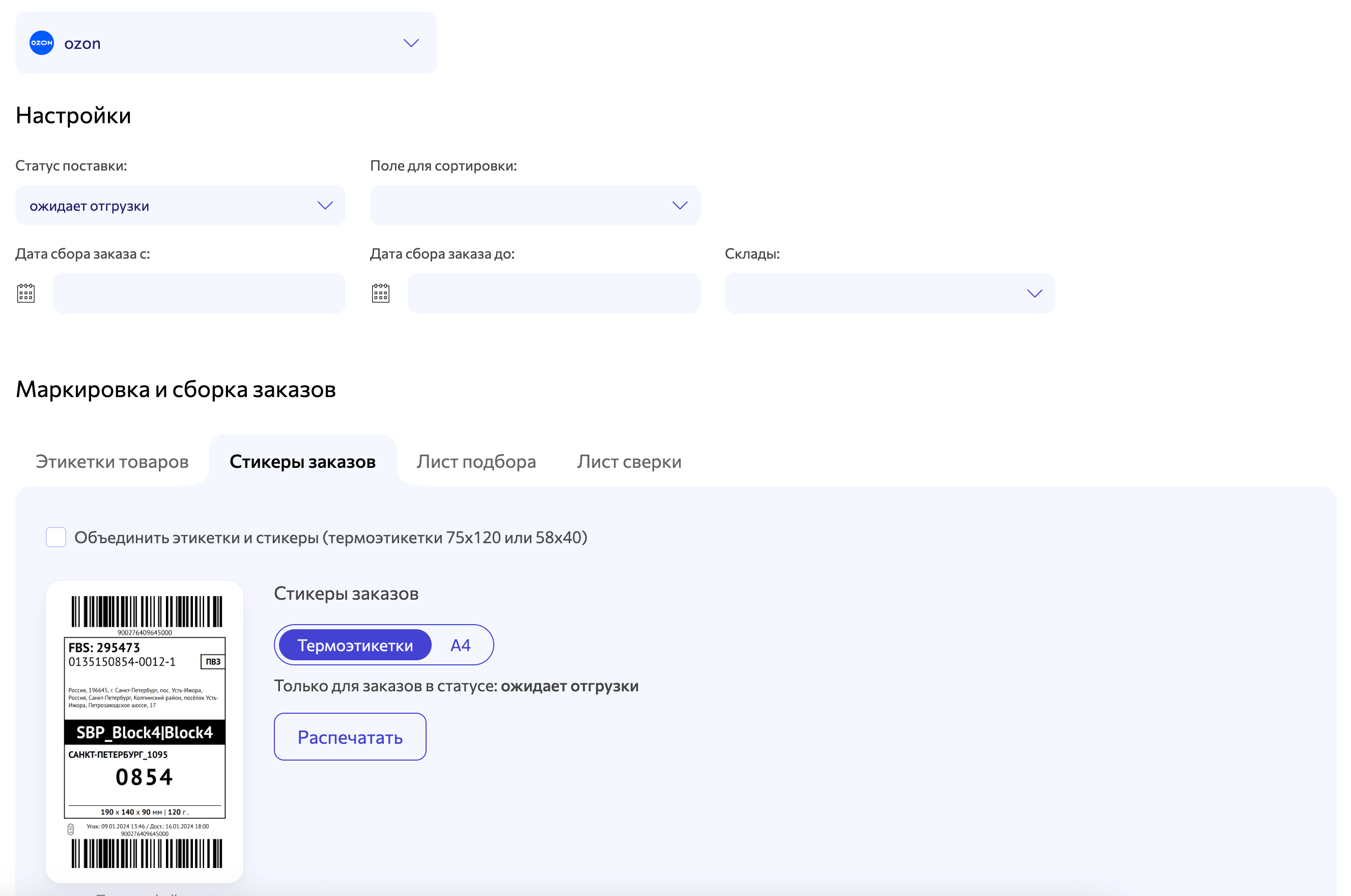
Task: Go to Лист сверки tab
Action: coord(629,461)
